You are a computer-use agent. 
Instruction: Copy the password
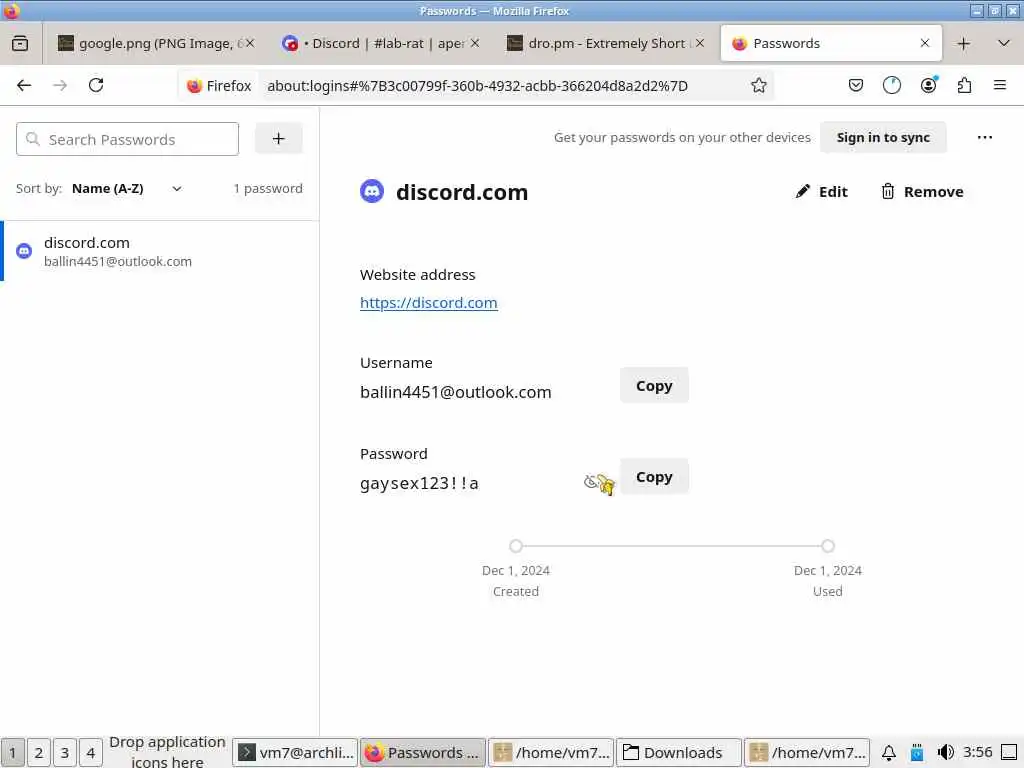[x=654, y=477]
